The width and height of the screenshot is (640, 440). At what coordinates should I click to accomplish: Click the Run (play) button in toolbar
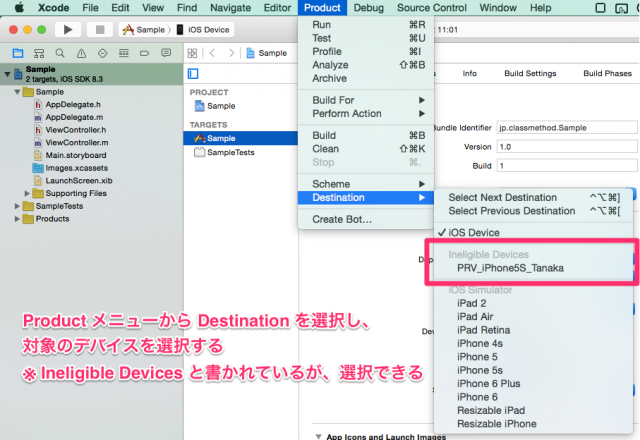pyautogui.click(x=68, y=29)
